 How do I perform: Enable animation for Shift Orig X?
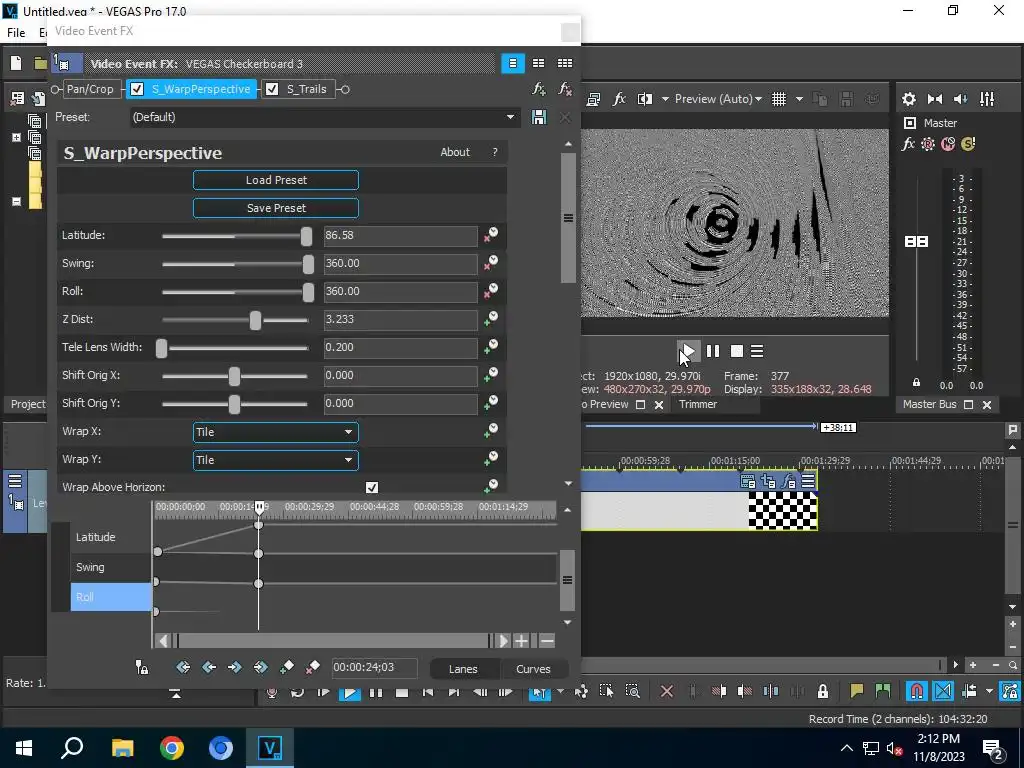click(490, 376)
